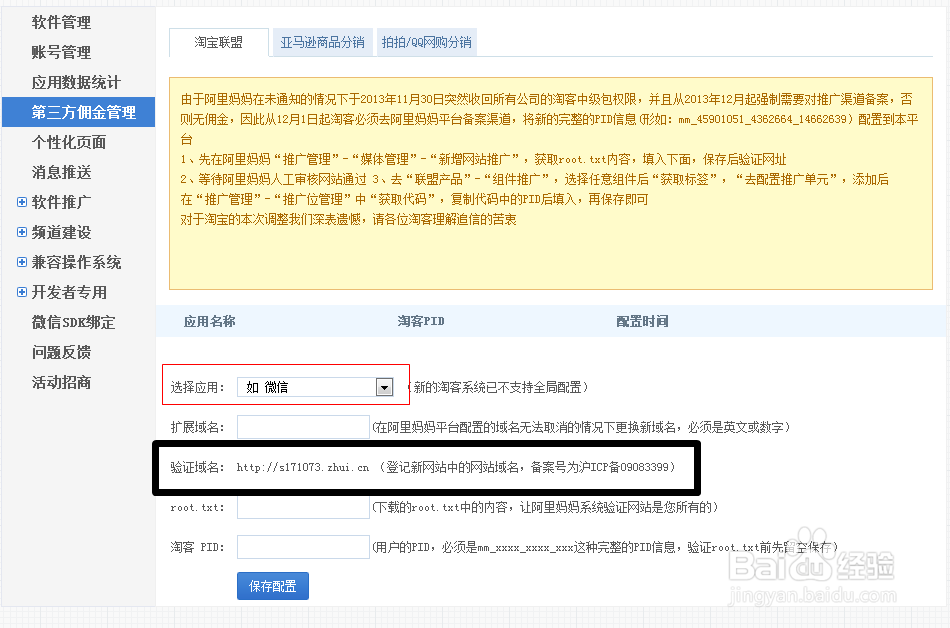
Task: Click the 淘客PID input field
Action: 302,546
